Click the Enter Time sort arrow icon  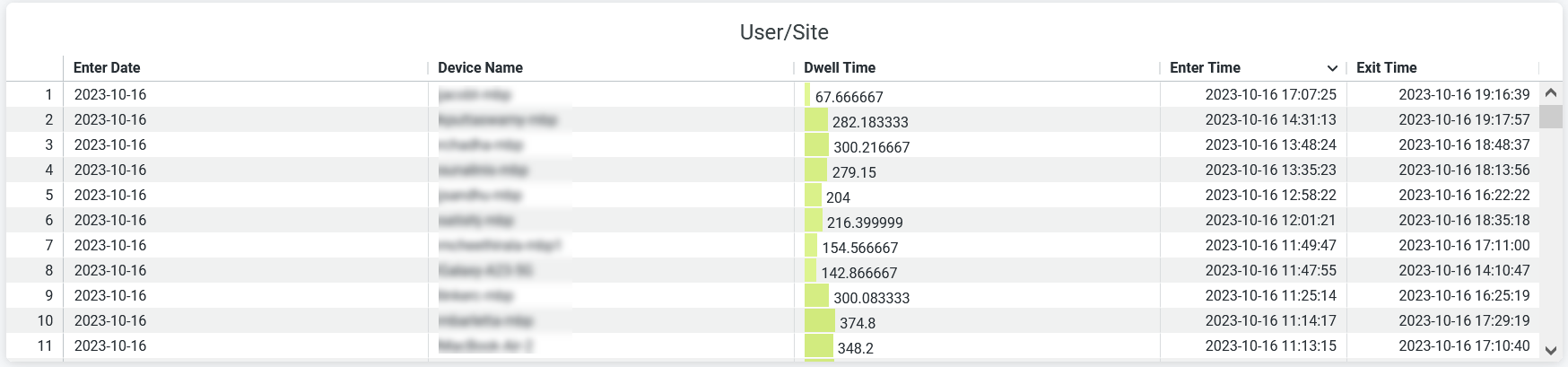[1332, 68]
